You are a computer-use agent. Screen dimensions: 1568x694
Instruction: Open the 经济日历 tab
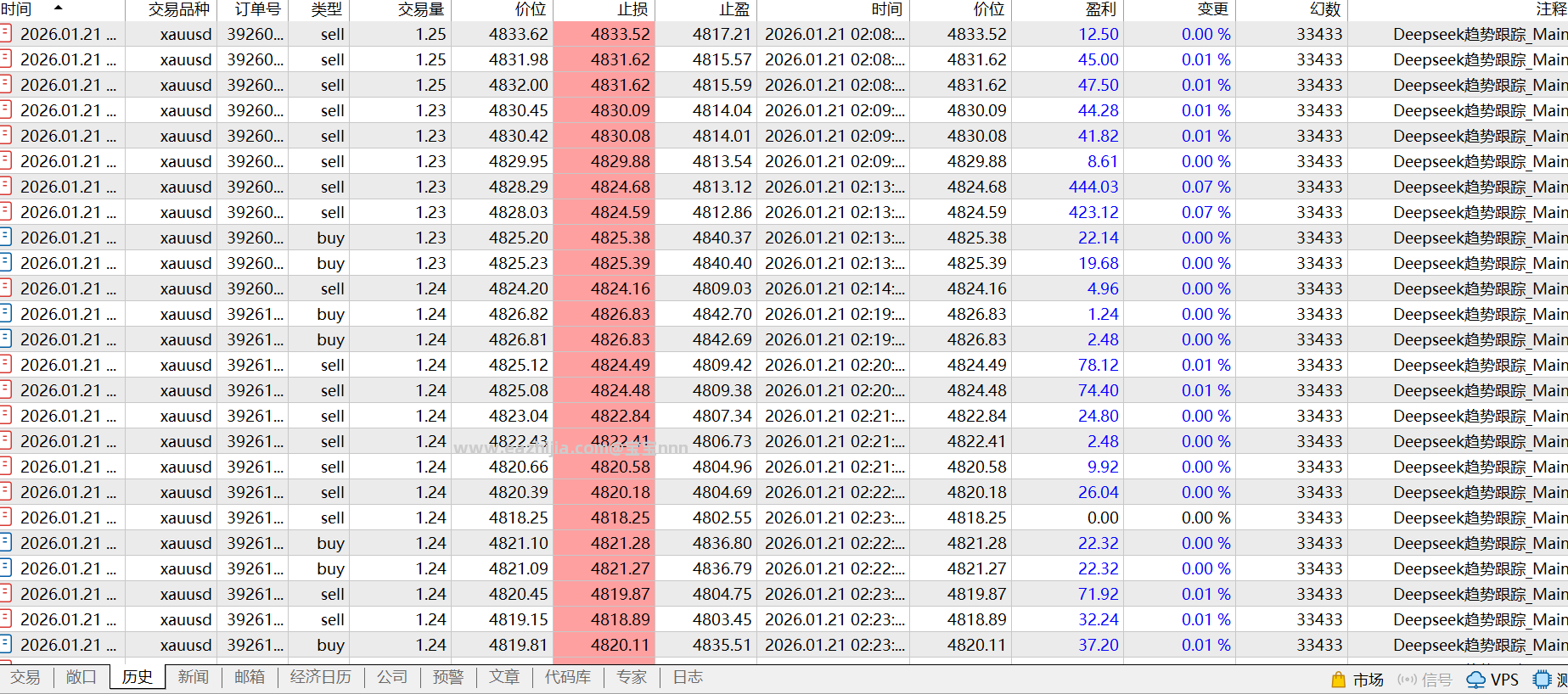(320, 677)
